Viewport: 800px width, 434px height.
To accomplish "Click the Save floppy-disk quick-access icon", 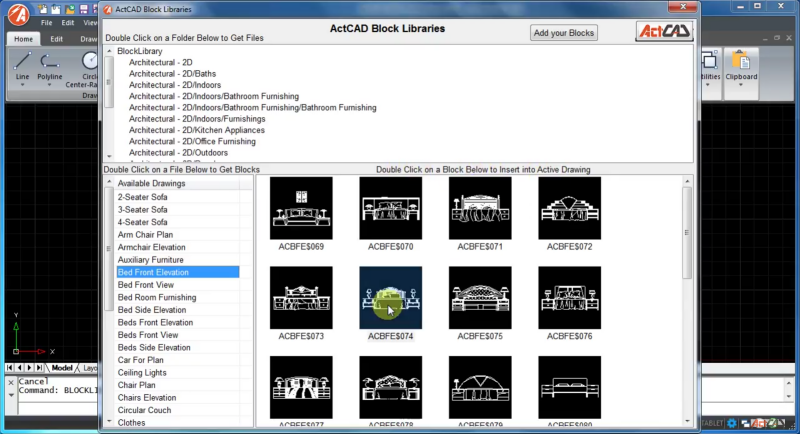I will click(84, 9).
